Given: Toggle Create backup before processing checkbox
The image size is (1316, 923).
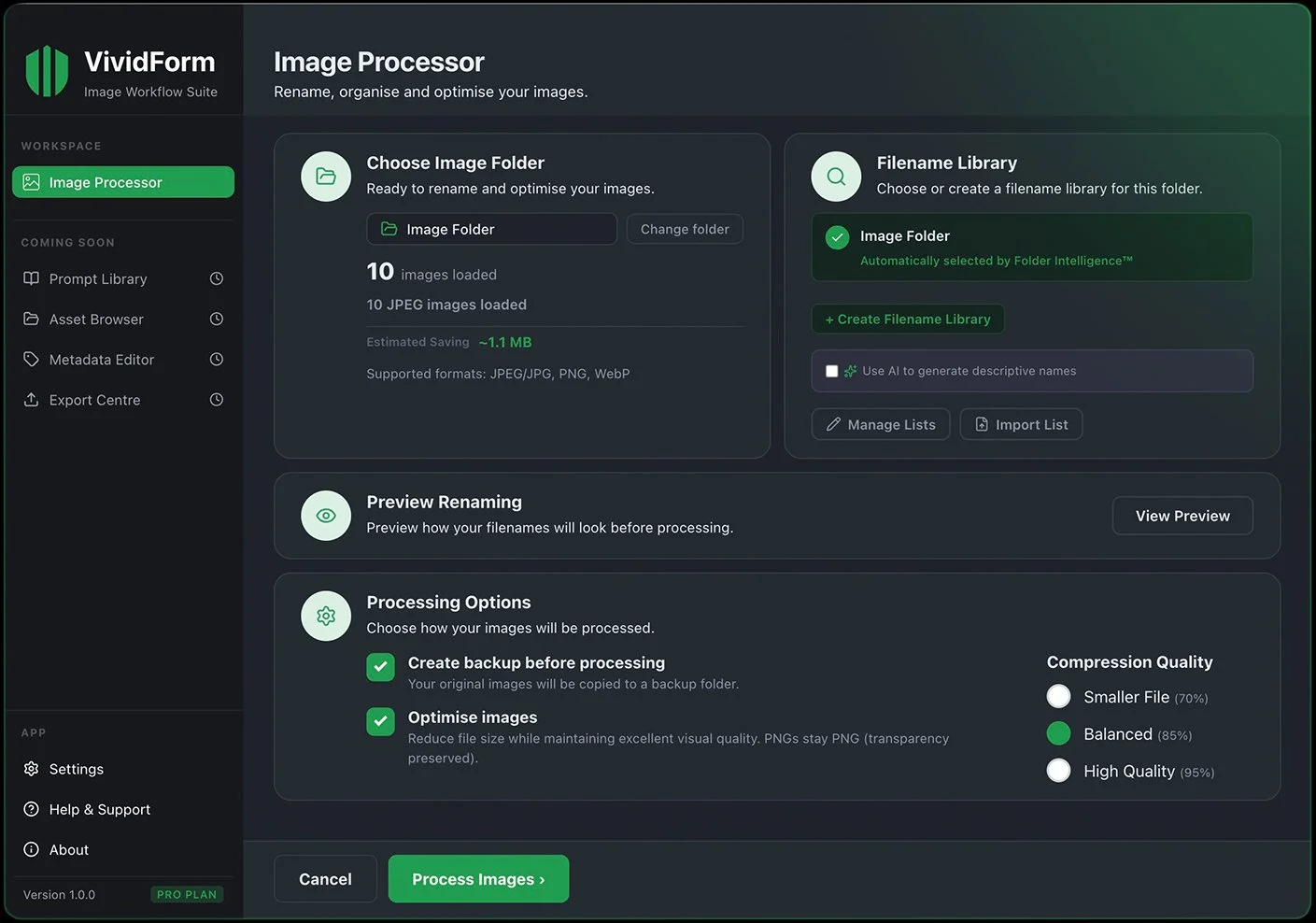Looking at the screenshot, I should tap(380, 667).
